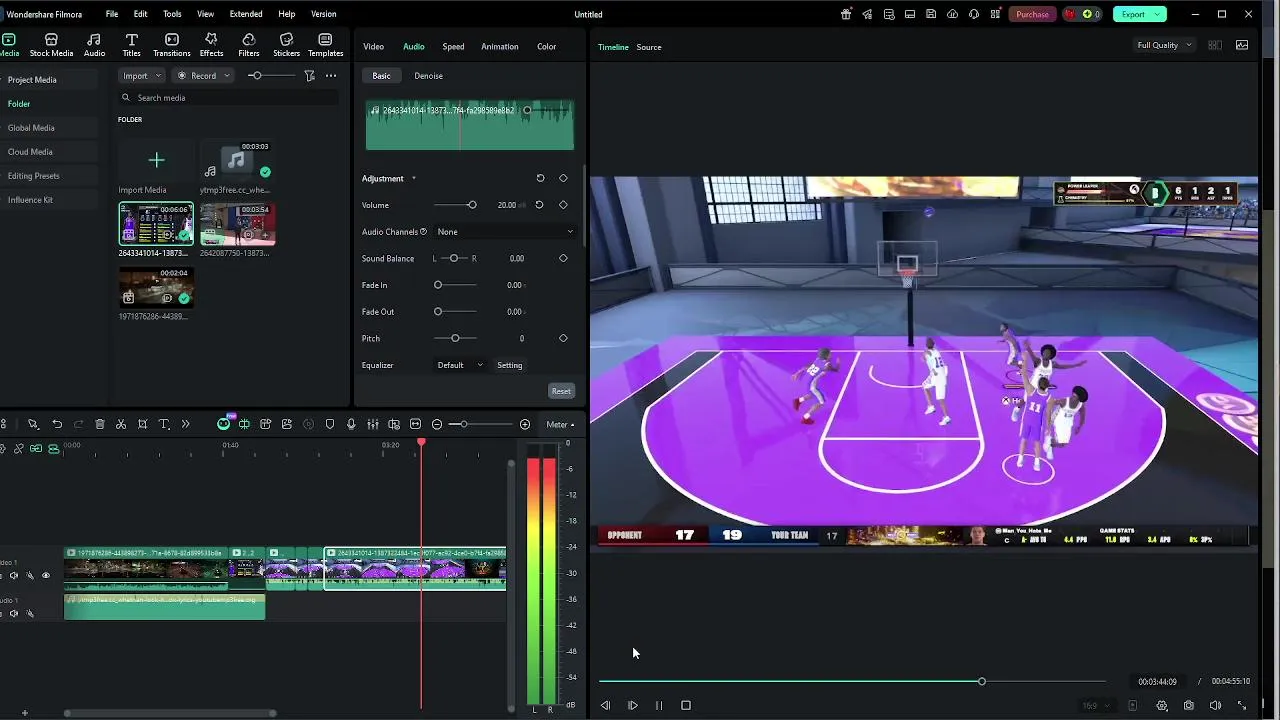Click the cloud upload icon in title bar
This screenshot has height=720, width=1280.
[952, 14]
